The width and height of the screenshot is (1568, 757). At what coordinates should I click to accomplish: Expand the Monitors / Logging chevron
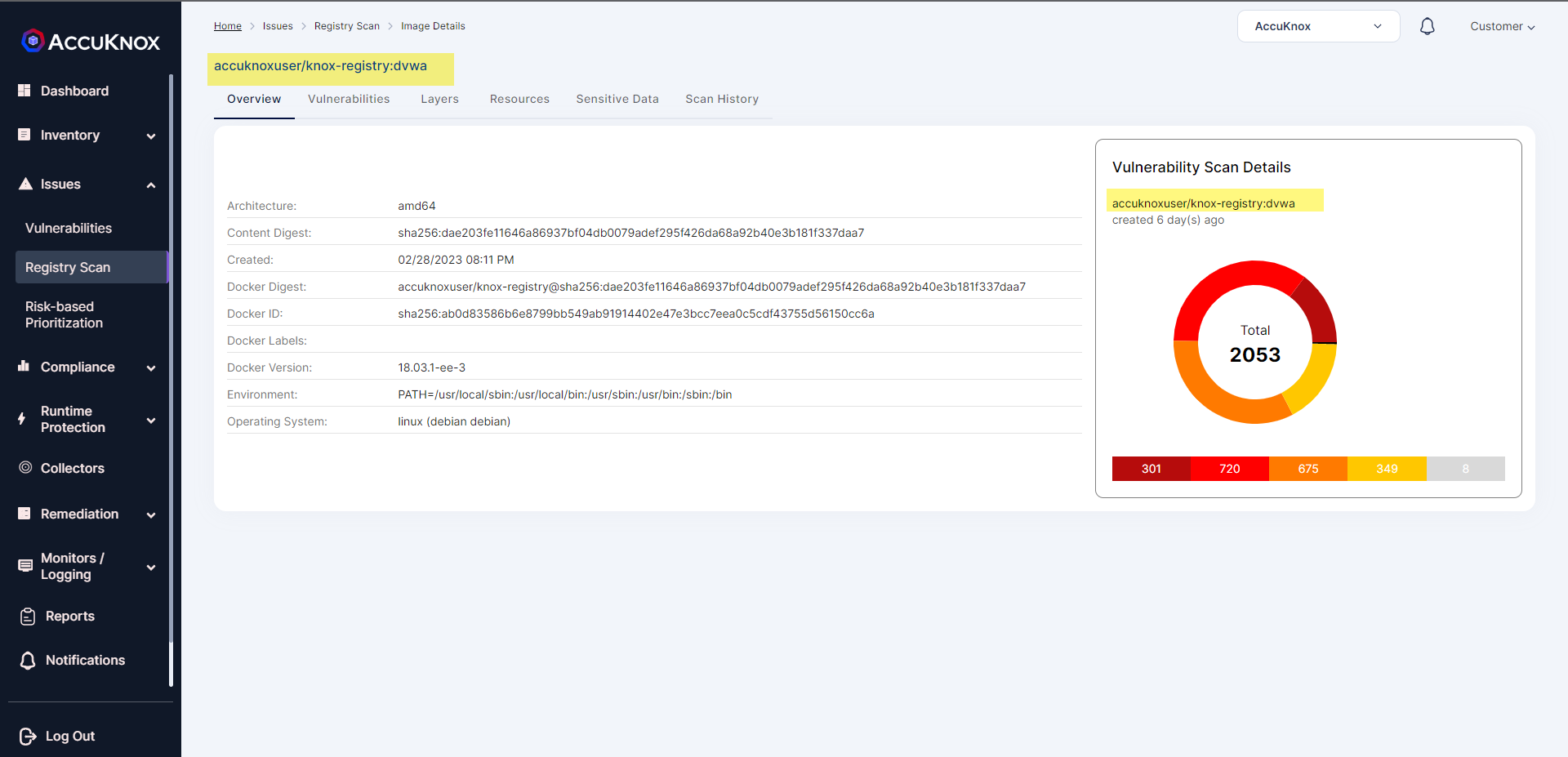[x=151, y=568]
